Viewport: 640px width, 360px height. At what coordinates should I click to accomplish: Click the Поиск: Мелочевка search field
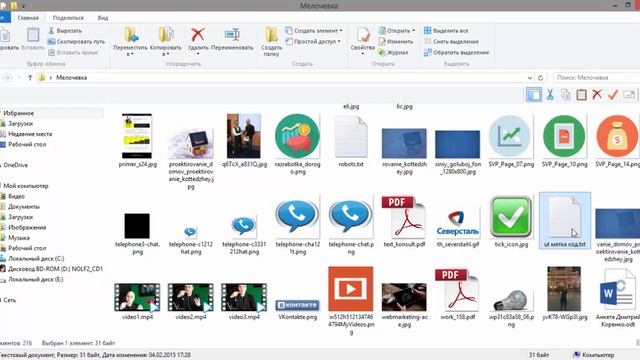pyautogui.click(x=596, y=78)
